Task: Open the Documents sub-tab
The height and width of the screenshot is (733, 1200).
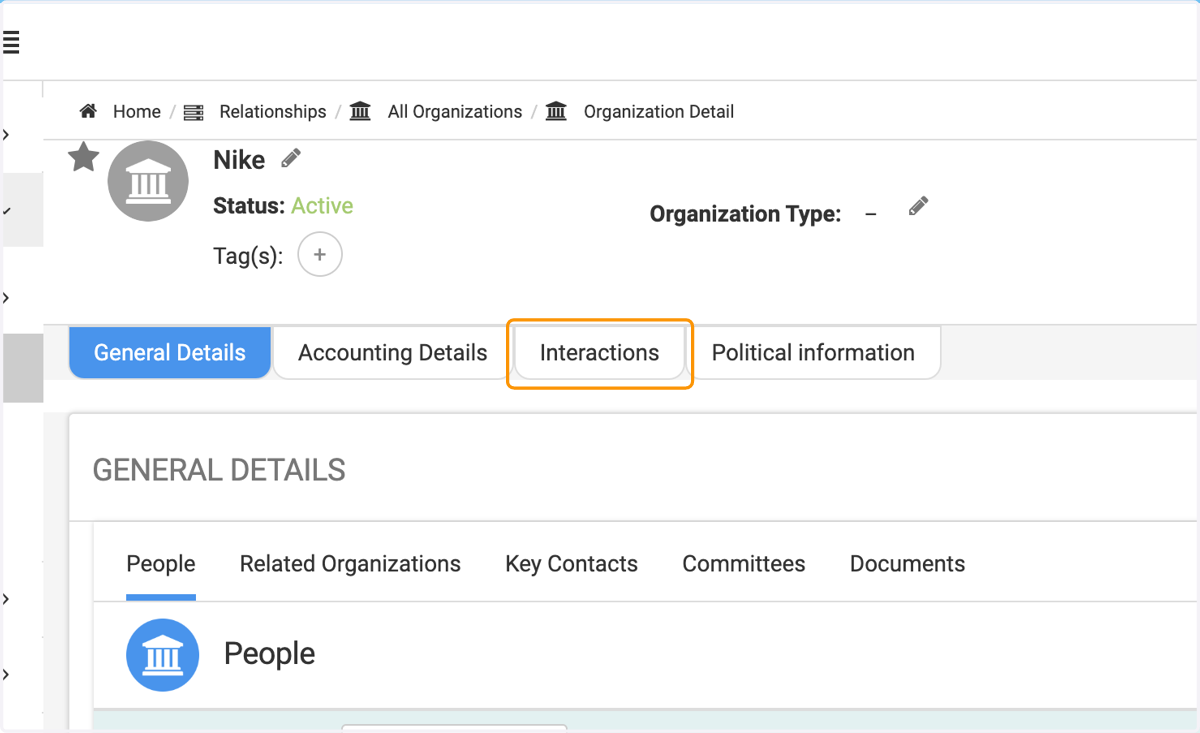Action: point(908,564)
